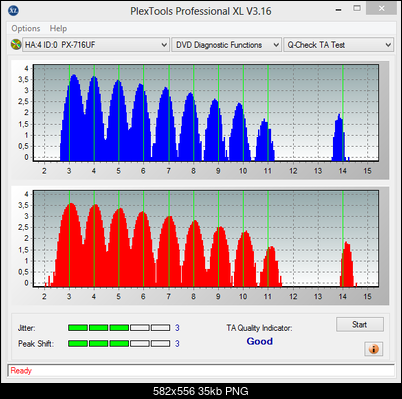The height and width of the screenshot is (399, 402).
Task: Click the disc drive icon beside PX-716UF
Action: tap(16, 44)
